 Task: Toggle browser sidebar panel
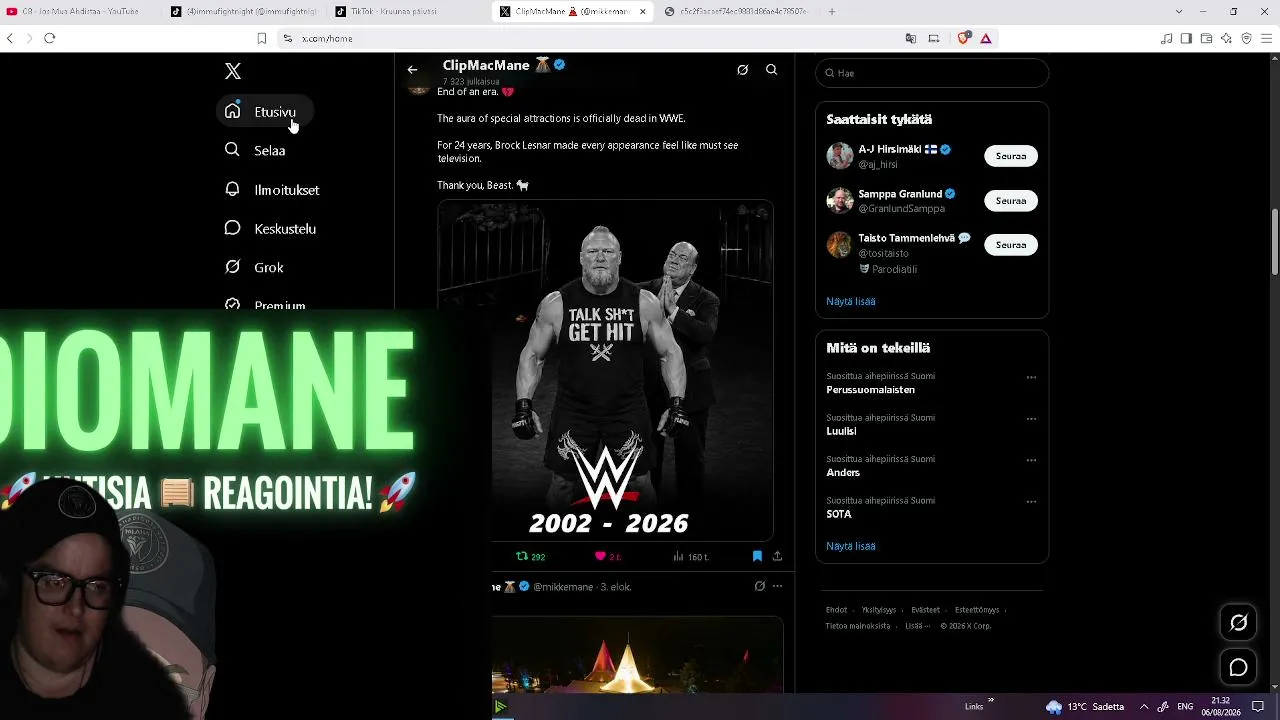click(x=1186, y=38)
